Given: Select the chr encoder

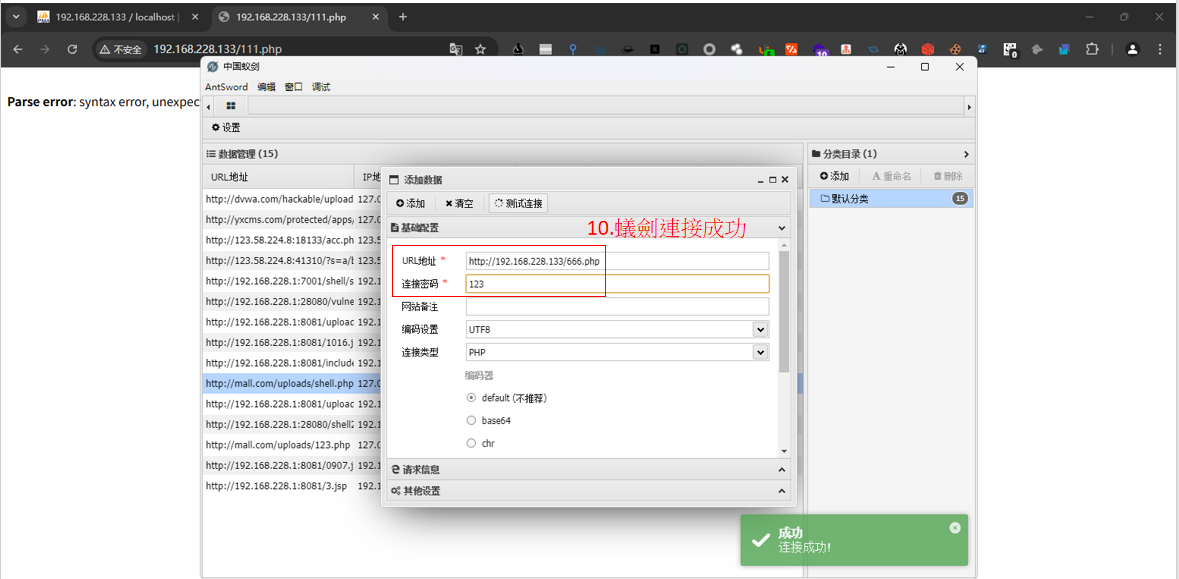Looking at the screenshot, I should pyautogui.click(x=471, y=443).
